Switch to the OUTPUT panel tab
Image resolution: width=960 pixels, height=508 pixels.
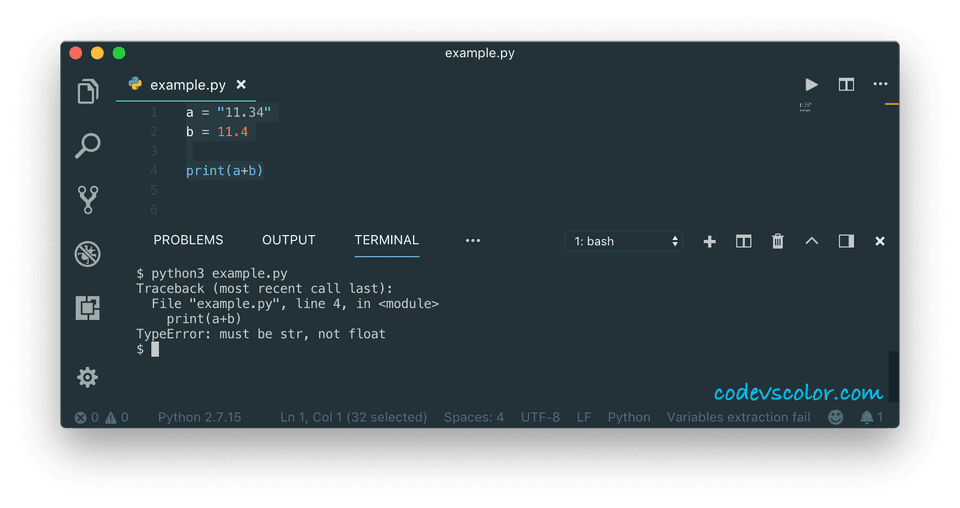(288, 240)
